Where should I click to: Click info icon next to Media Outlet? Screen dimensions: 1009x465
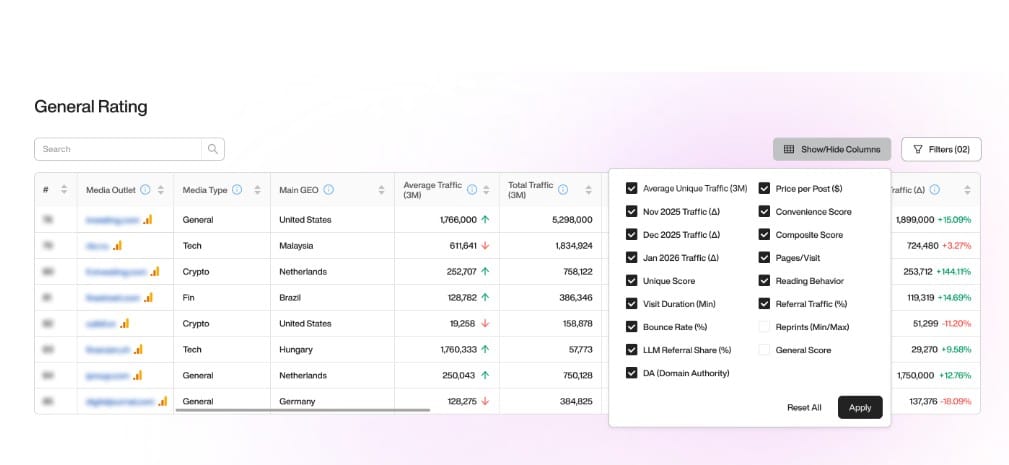click(x=145, y=190)
